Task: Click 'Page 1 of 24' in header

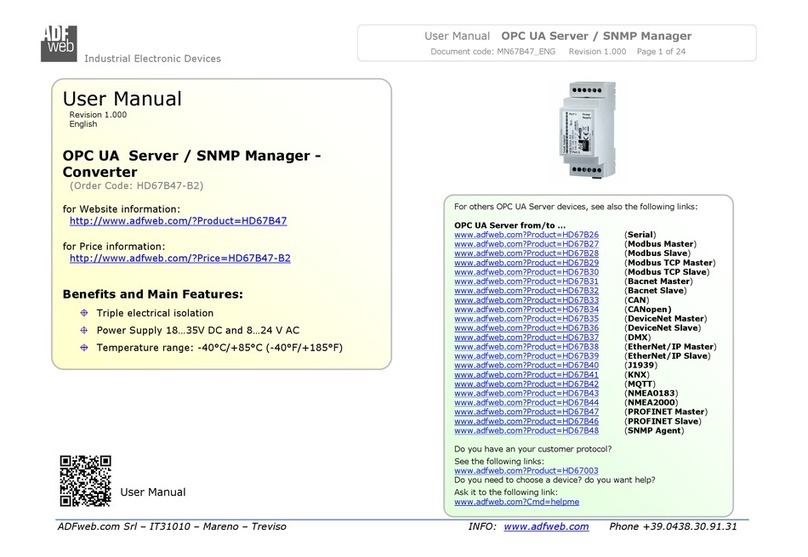Action: click(x=661, y=52)
